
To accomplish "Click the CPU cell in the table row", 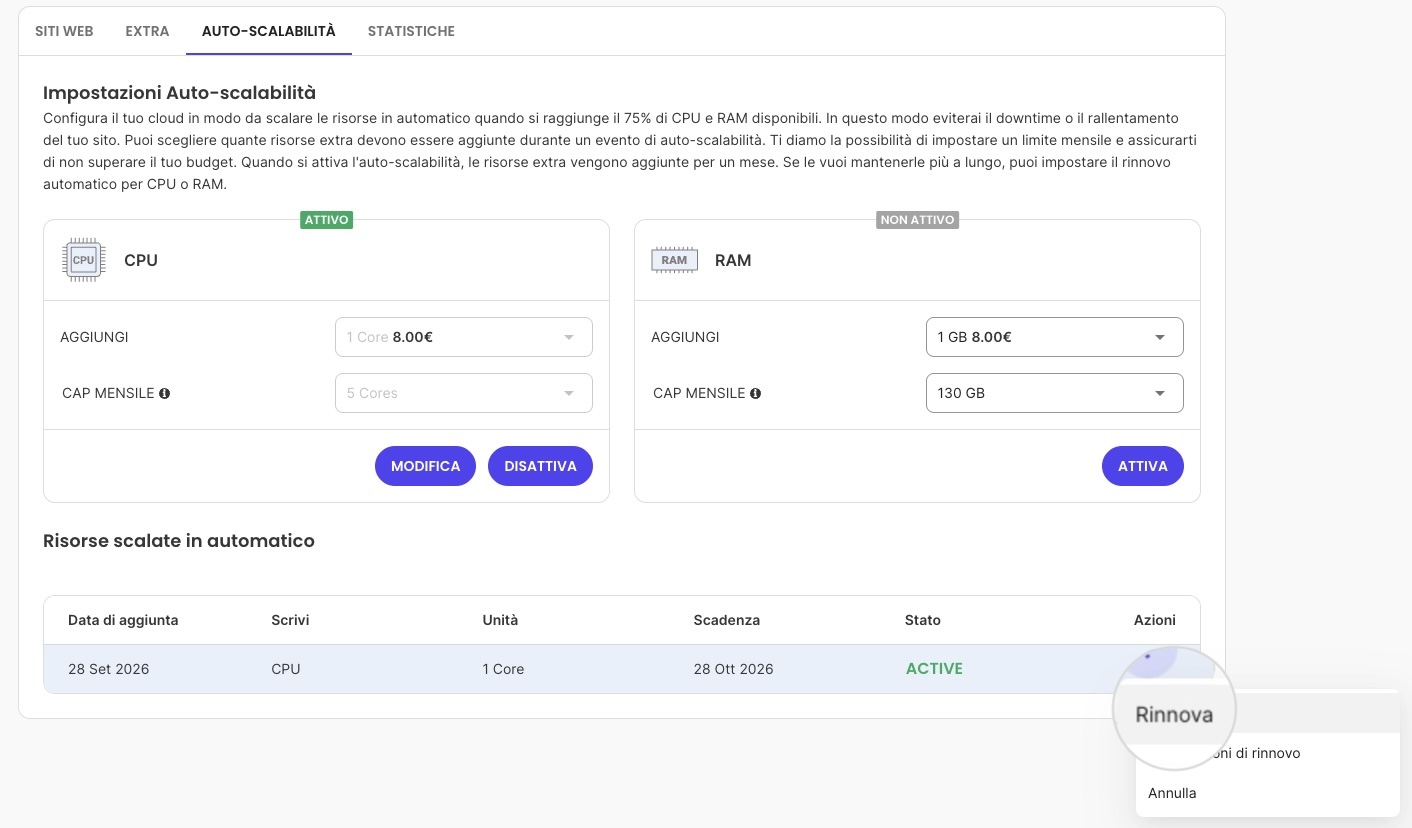I will pos(285,669).
